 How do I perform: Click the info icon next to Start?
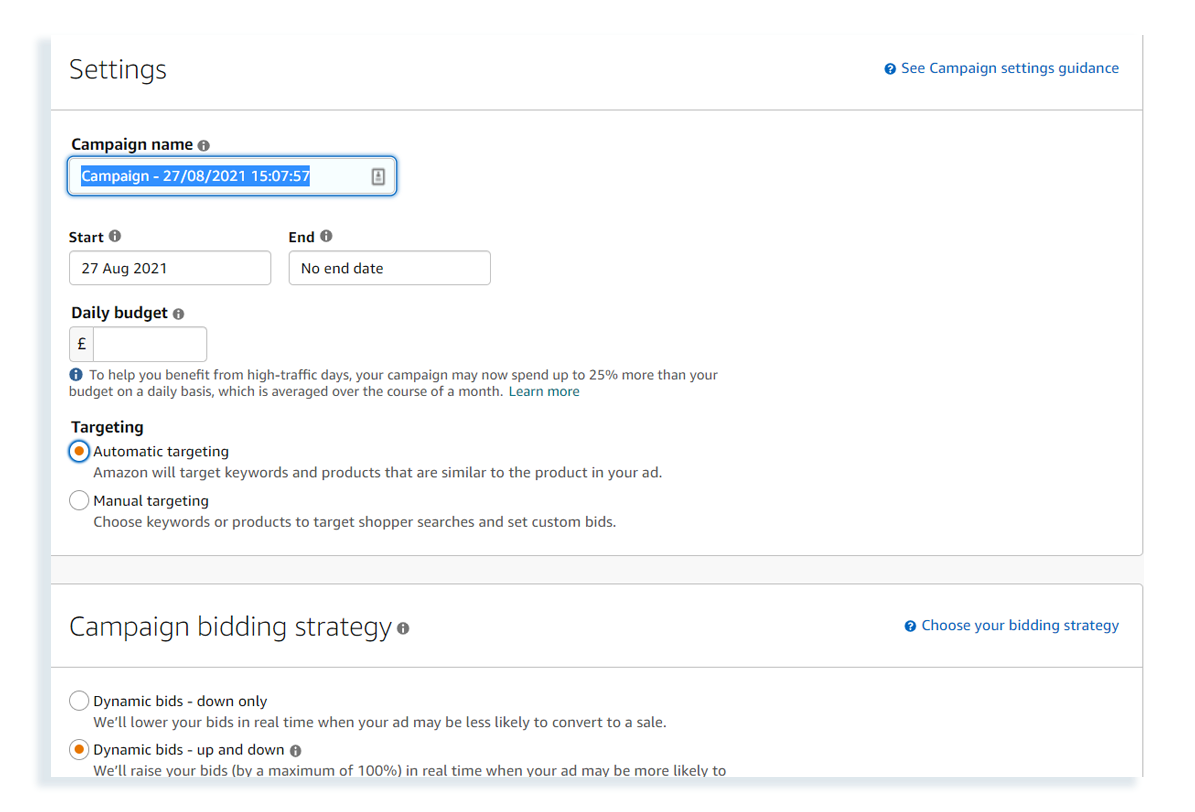(x=115, y=237)
